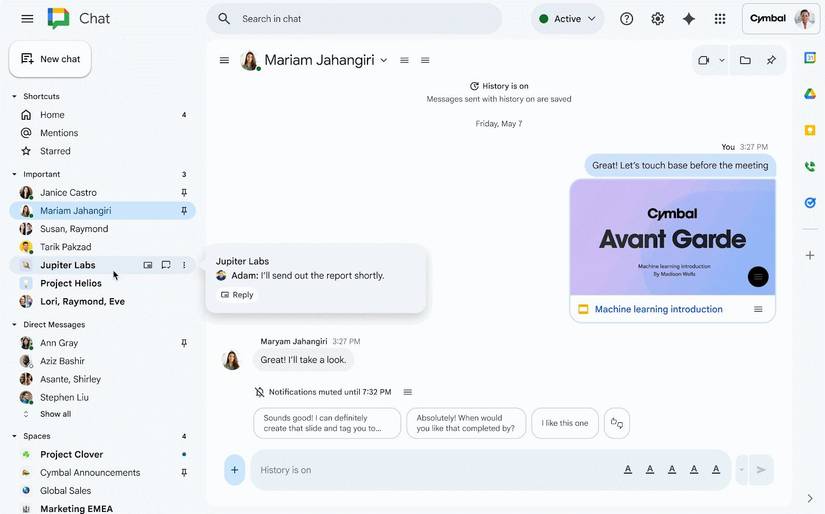Expand chevron beside Mariam Jahangiri name
This screenshot has width=825, height=514.
(x=384, y=61)
